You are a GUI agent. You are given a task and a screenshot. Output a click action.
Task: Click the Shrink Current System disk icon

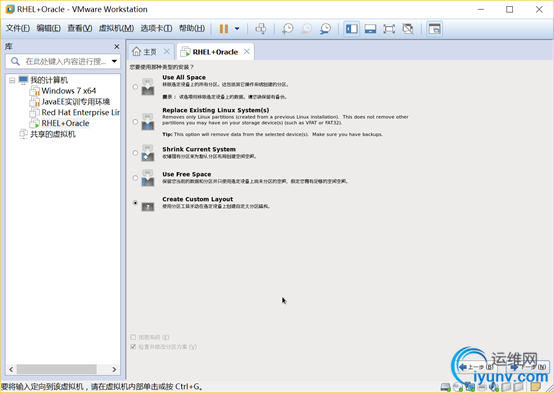[148, 153]
